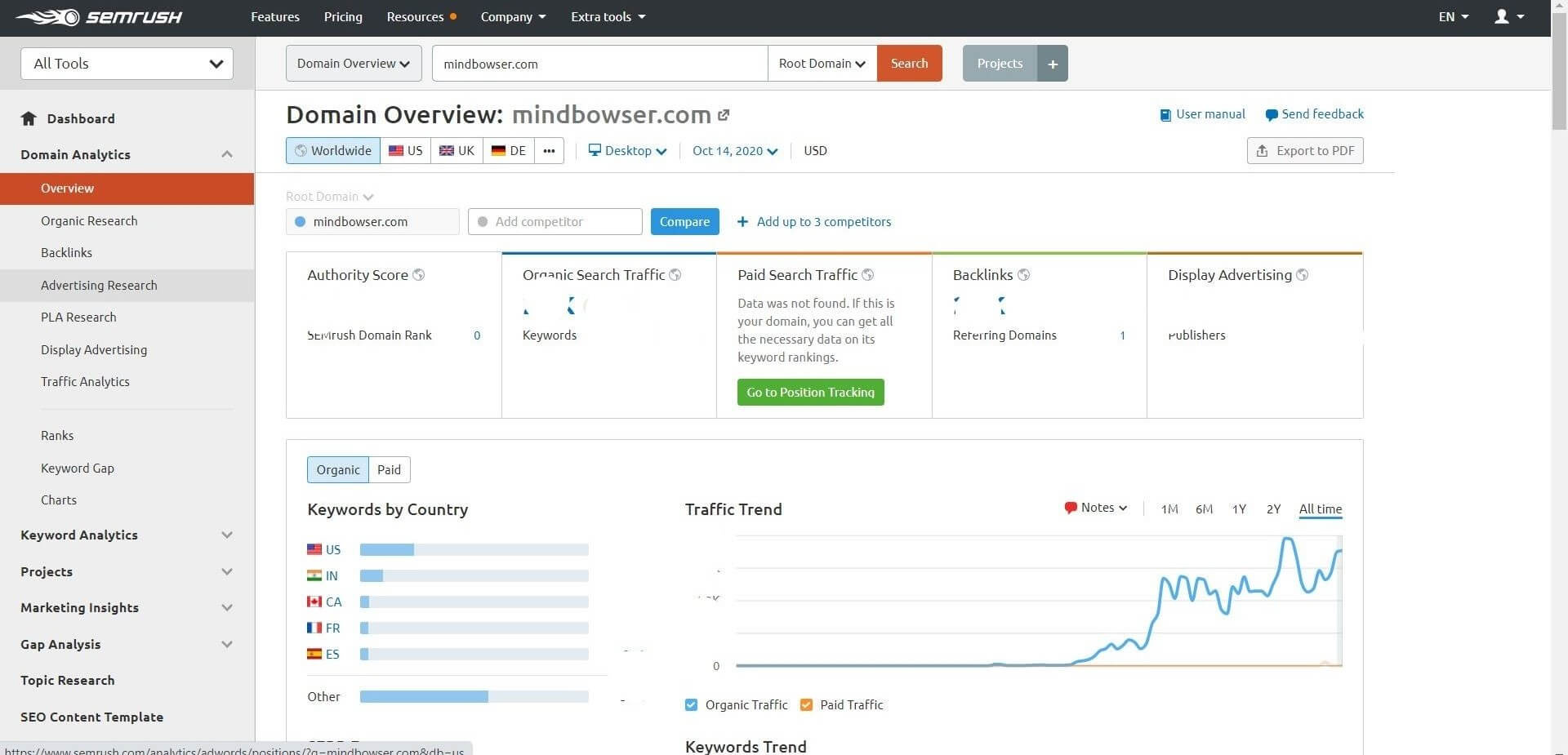Click the Authority Score info globe icon

[419, 275]
